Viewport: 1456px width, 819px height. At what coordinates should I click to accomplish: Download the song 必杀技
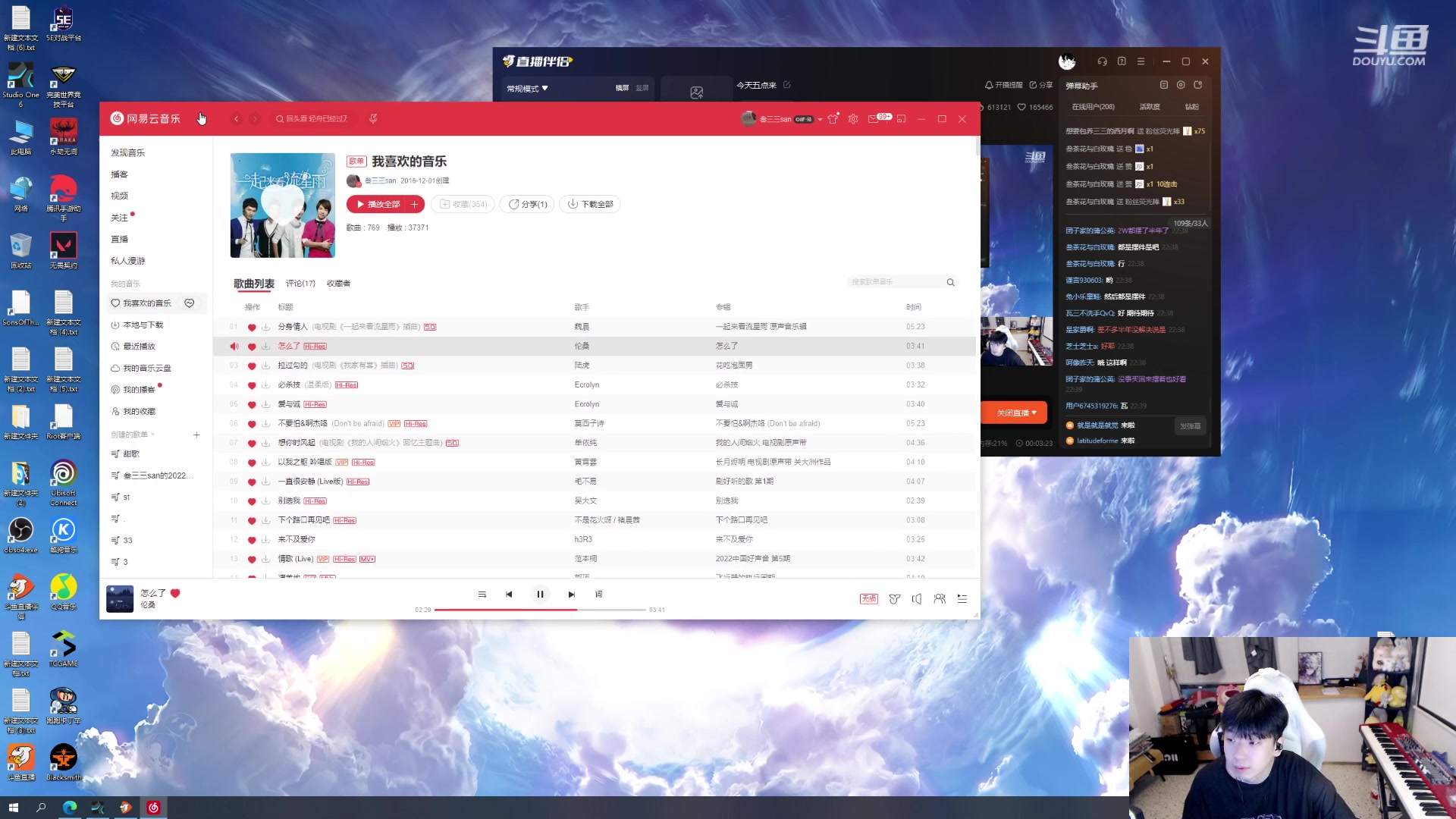tap(266, 385)
